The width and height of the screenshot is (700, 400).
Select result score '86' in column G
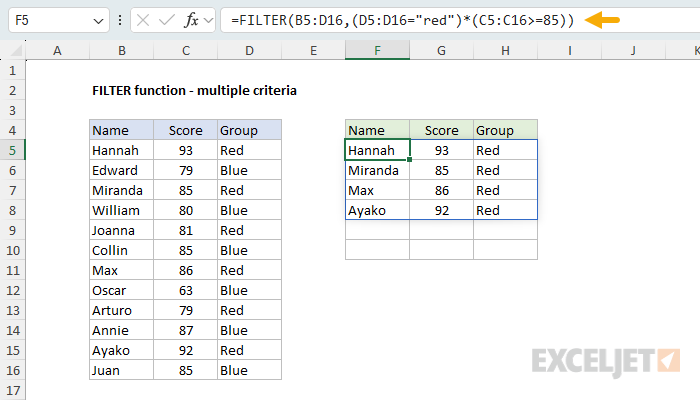442,191
